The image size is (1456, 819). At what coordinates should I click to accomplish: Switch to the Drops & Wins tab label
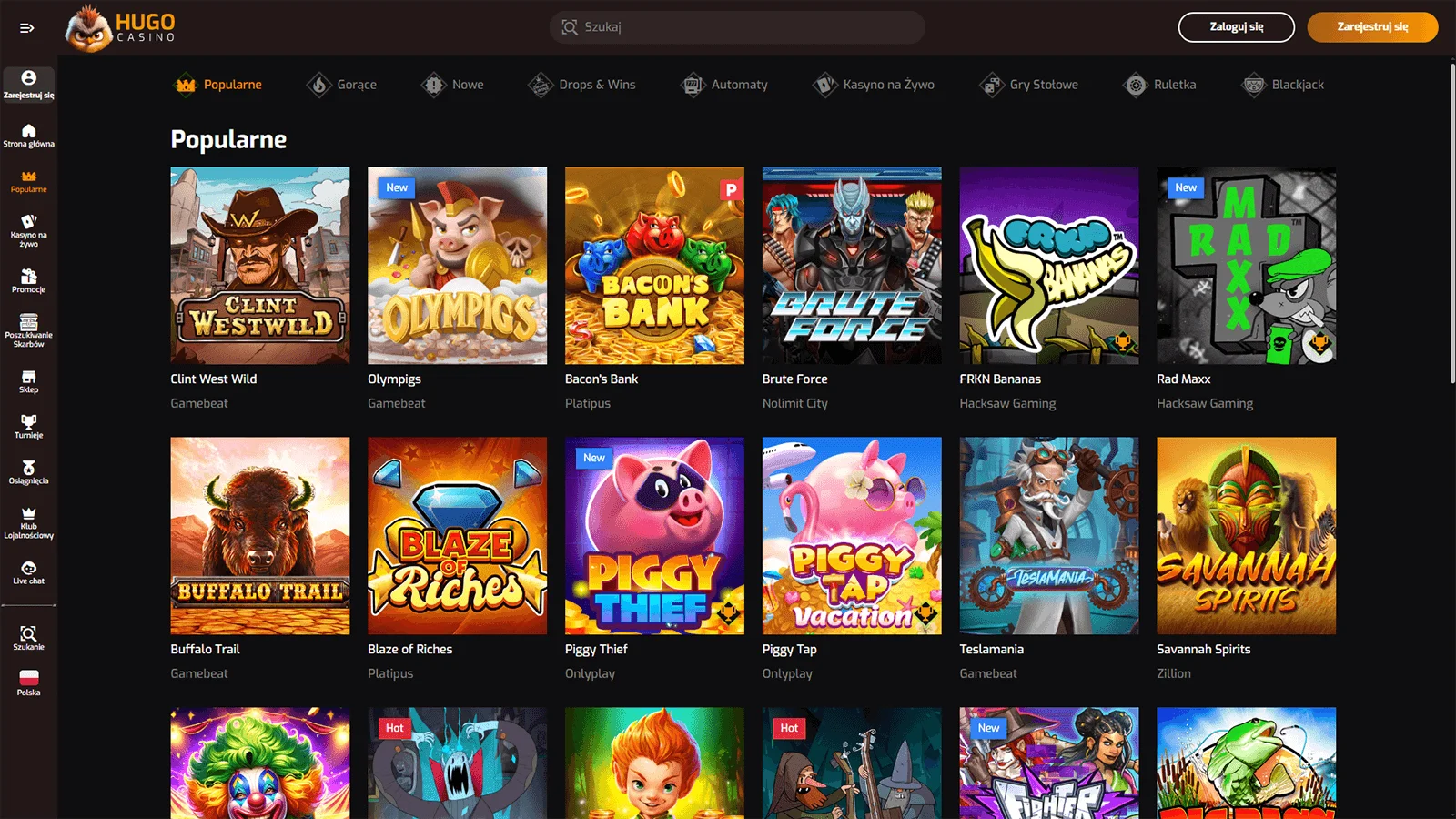pyautogui.click(x=597, y=85)
